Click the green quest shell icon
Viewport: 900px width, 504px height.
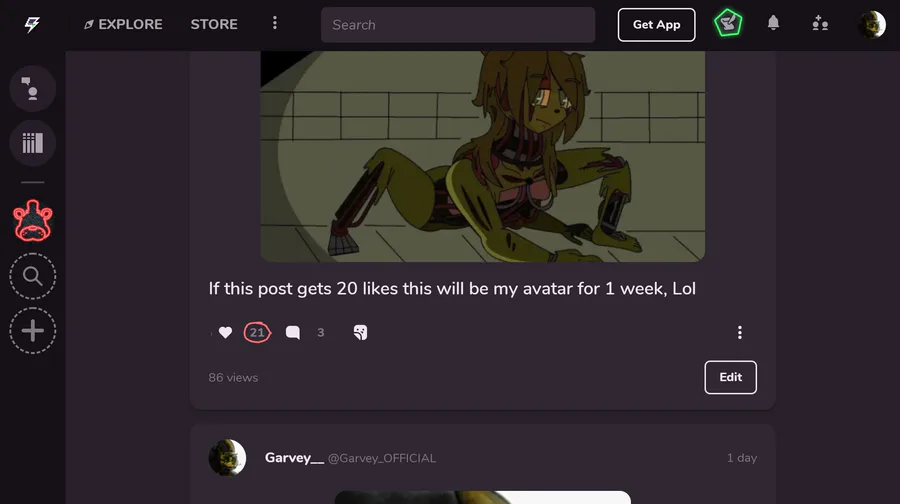728,24
